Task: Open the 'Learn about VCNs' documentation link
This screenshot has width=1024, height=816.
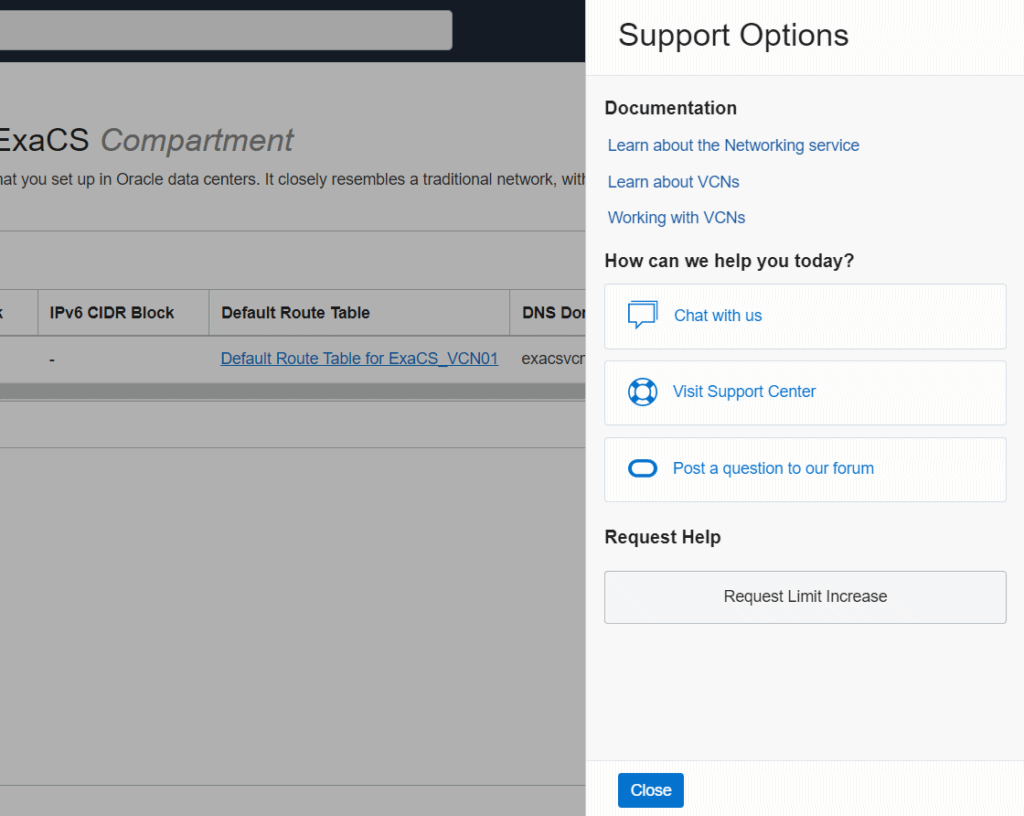Action: tap(673, 182)
